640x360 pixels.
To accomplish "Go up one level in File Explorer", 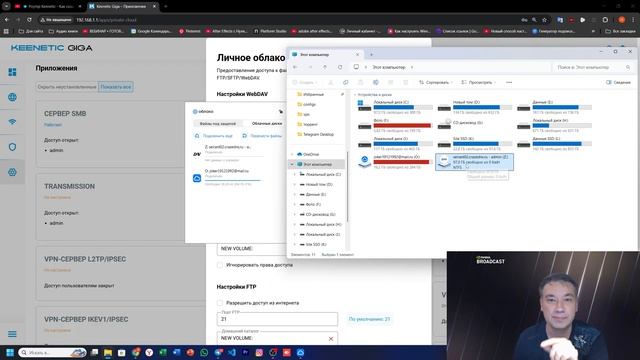I will tap(325, 67).
